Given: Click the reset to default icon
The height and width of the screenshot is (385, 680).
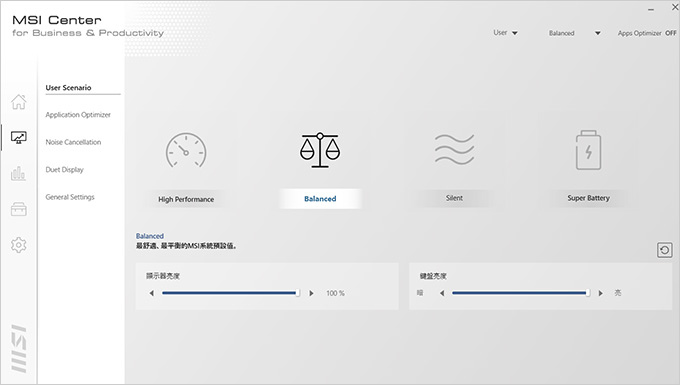Looking at the screenshot, I should pos(664,250).
